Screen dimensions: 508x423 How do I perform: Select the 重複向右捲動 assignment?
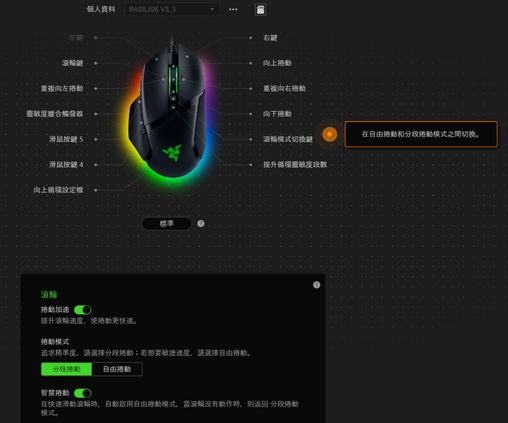[284, 88]
